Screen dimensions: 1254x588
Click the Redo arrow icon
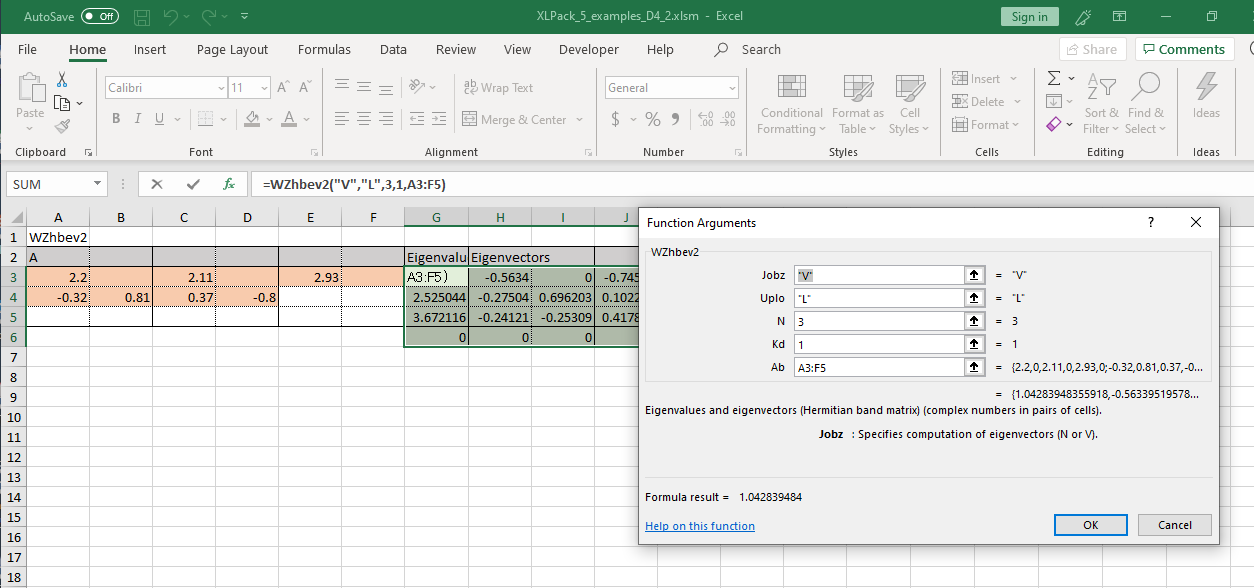click(x=208, y=17)
